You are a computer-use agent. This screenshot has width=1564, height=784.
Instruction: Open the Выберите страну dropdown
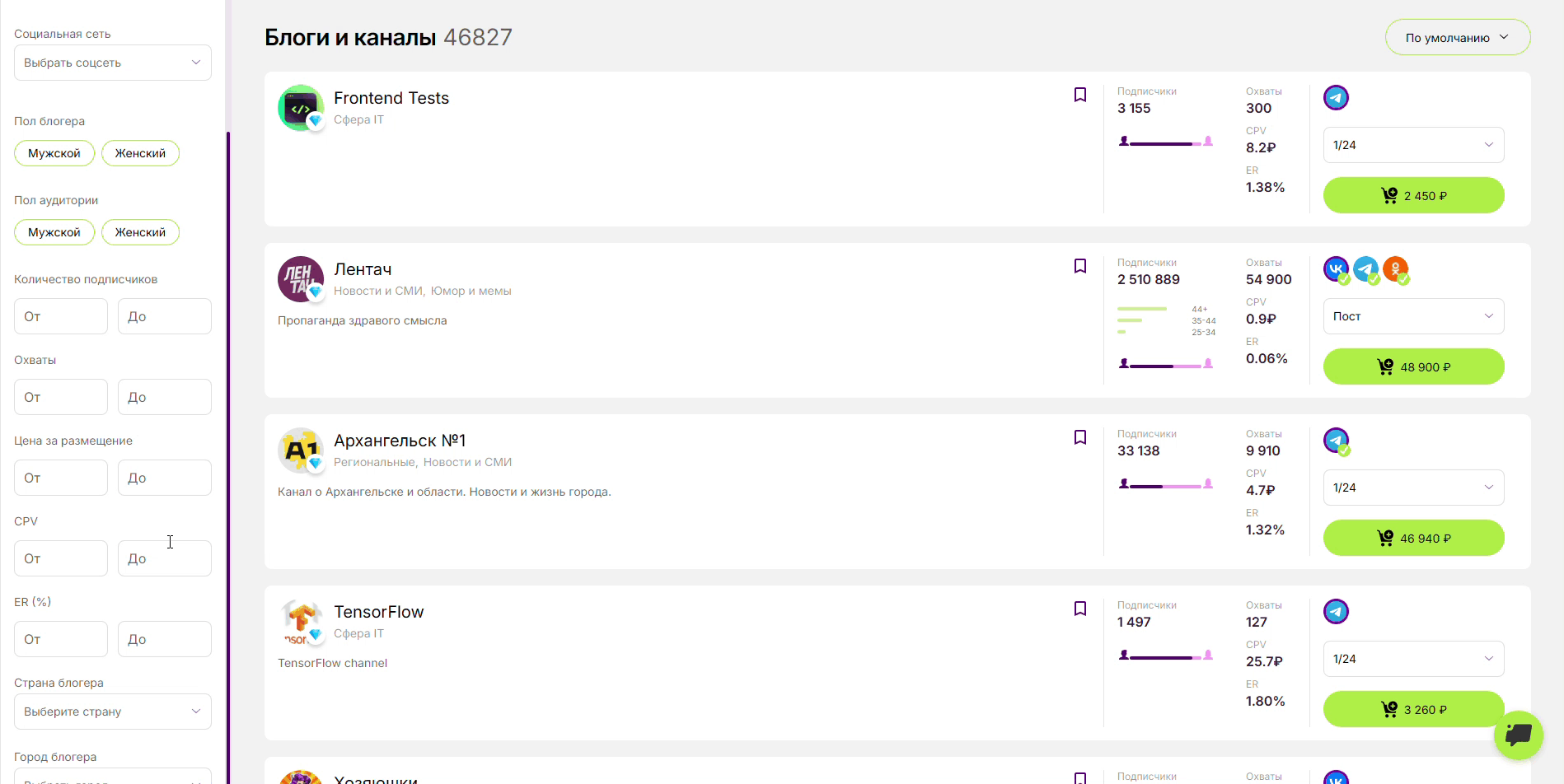click(x=113, y=712)
